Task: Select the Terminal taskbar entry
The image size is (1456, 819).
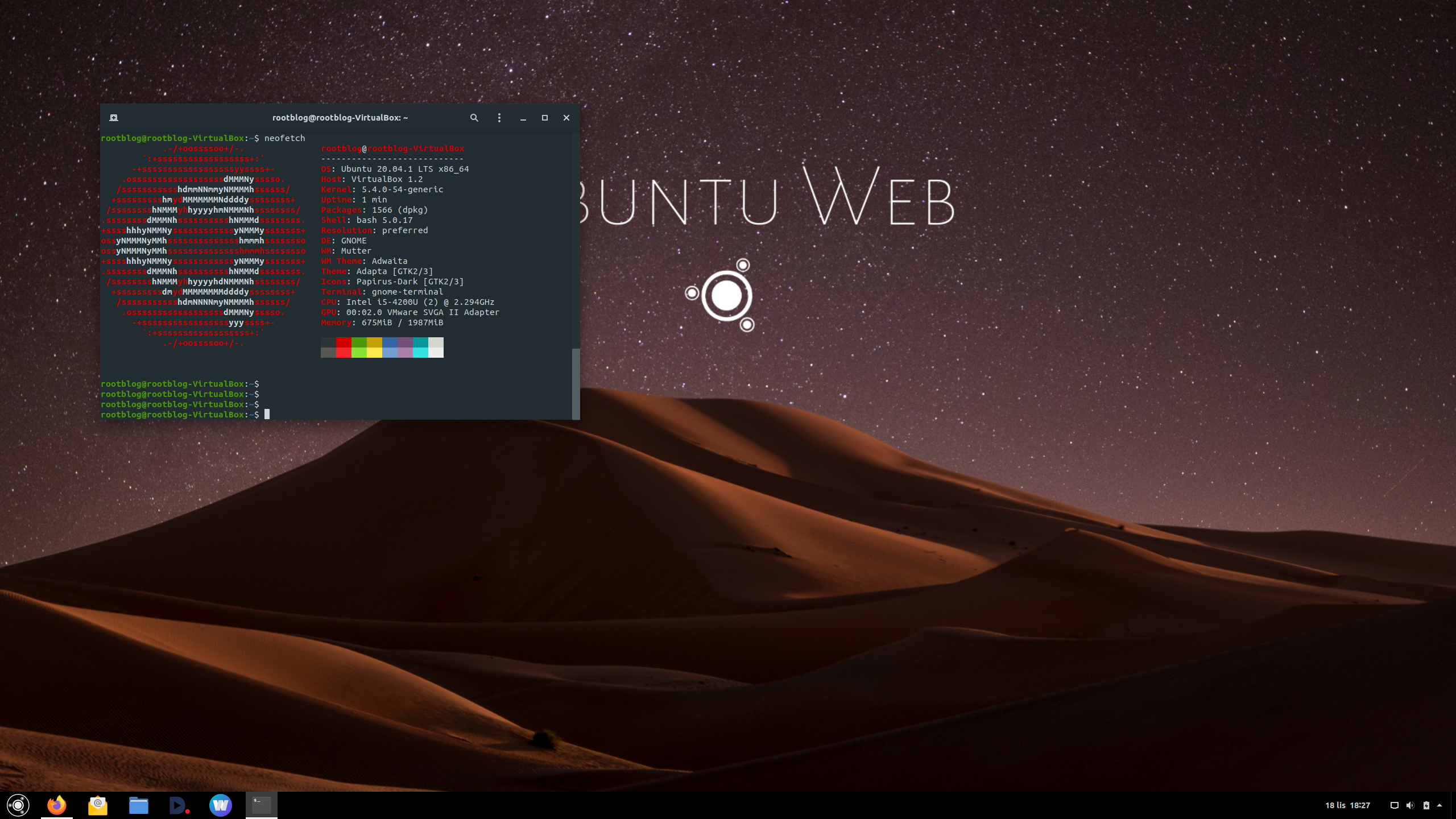Action: [262, 805]
